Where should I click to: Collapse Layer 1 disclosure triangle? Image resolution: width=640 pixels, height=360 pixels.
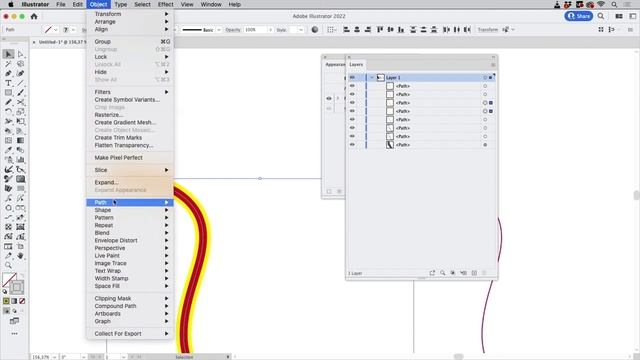pos(372,78)
